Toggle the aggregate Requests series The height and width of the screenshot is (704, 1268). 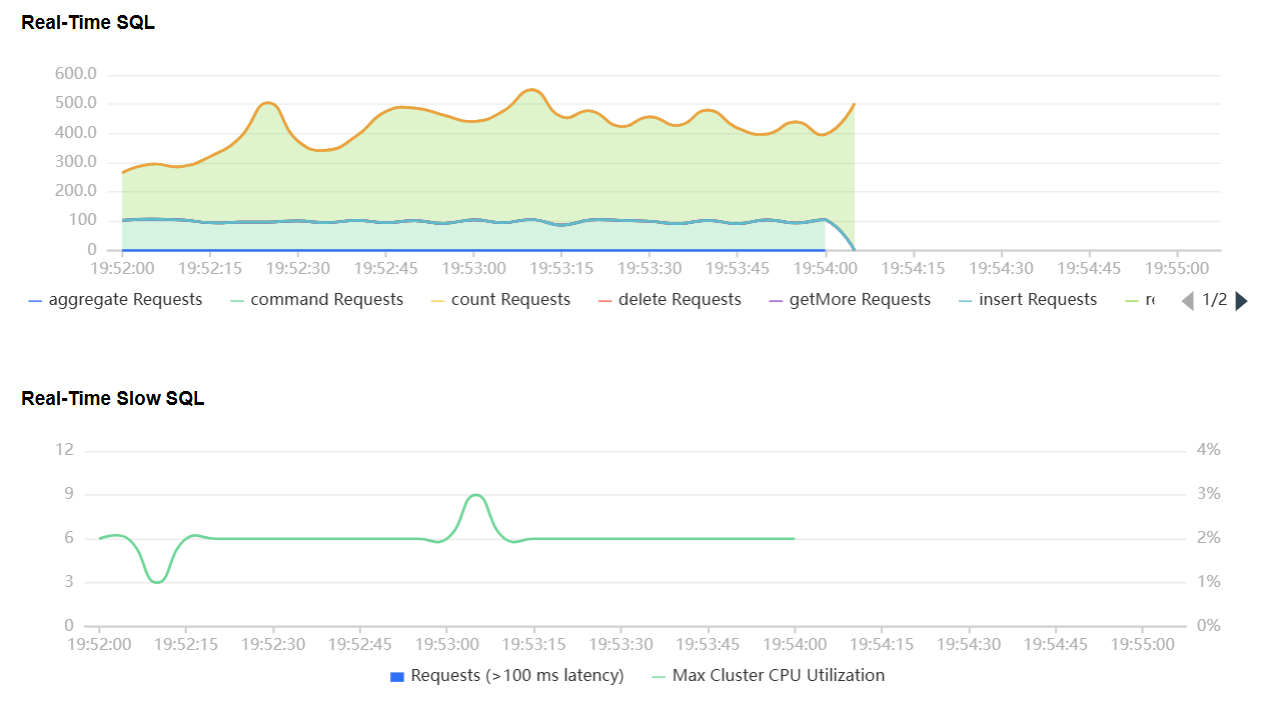115,300
